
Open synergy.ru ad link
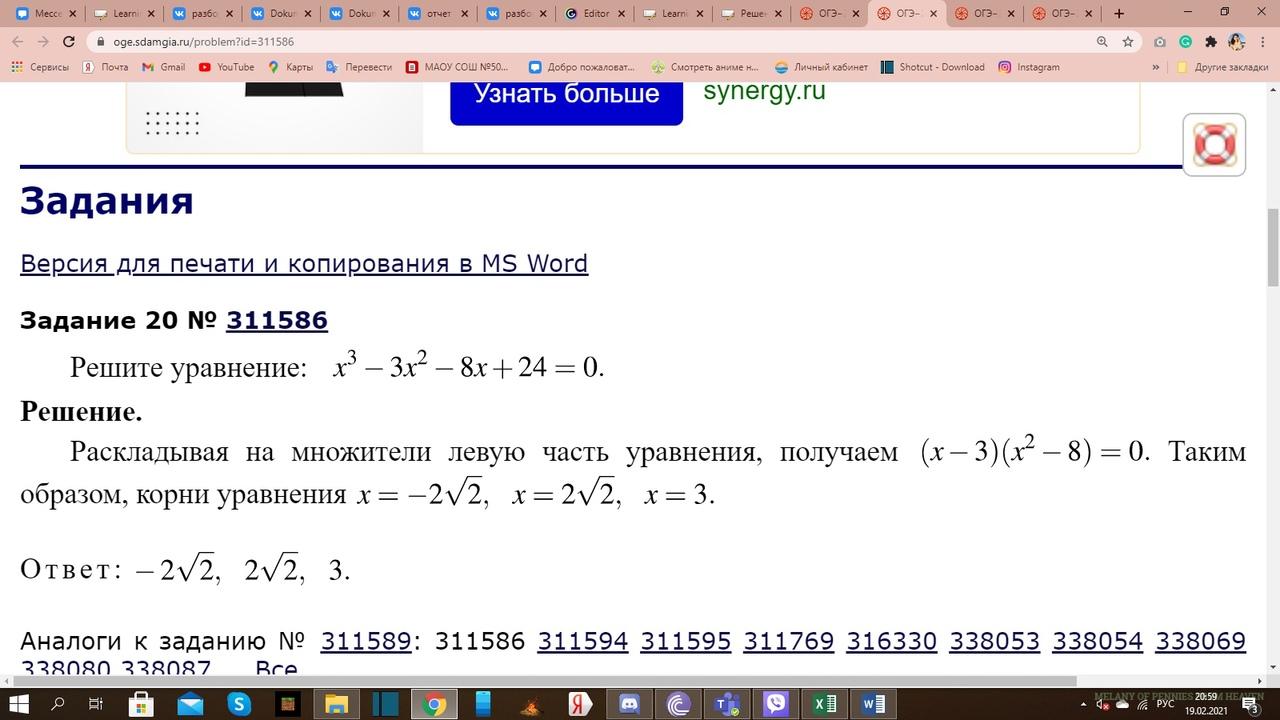765,90
